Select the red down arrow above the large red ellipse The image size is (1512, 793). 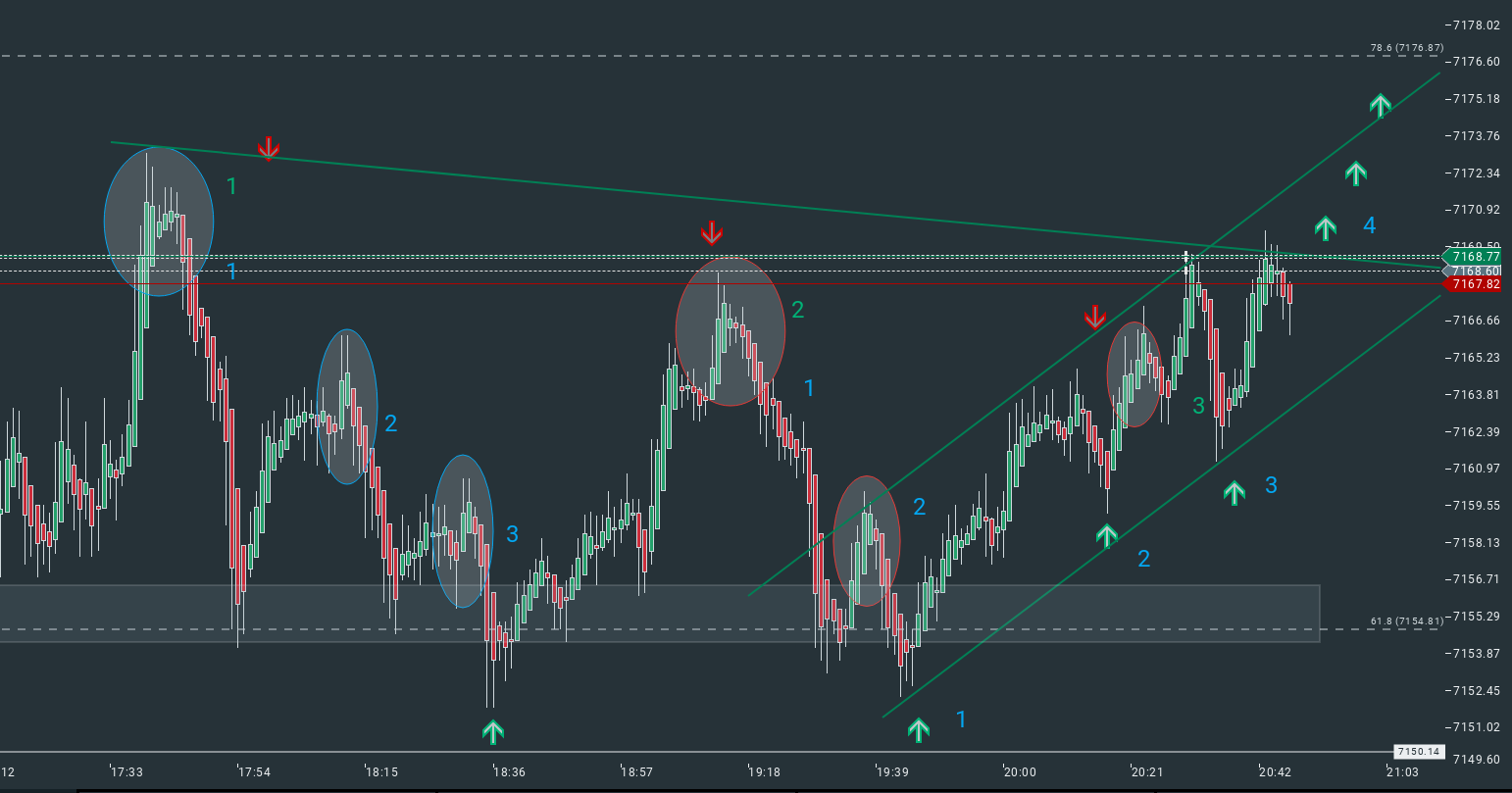click(x=712, y=232)
